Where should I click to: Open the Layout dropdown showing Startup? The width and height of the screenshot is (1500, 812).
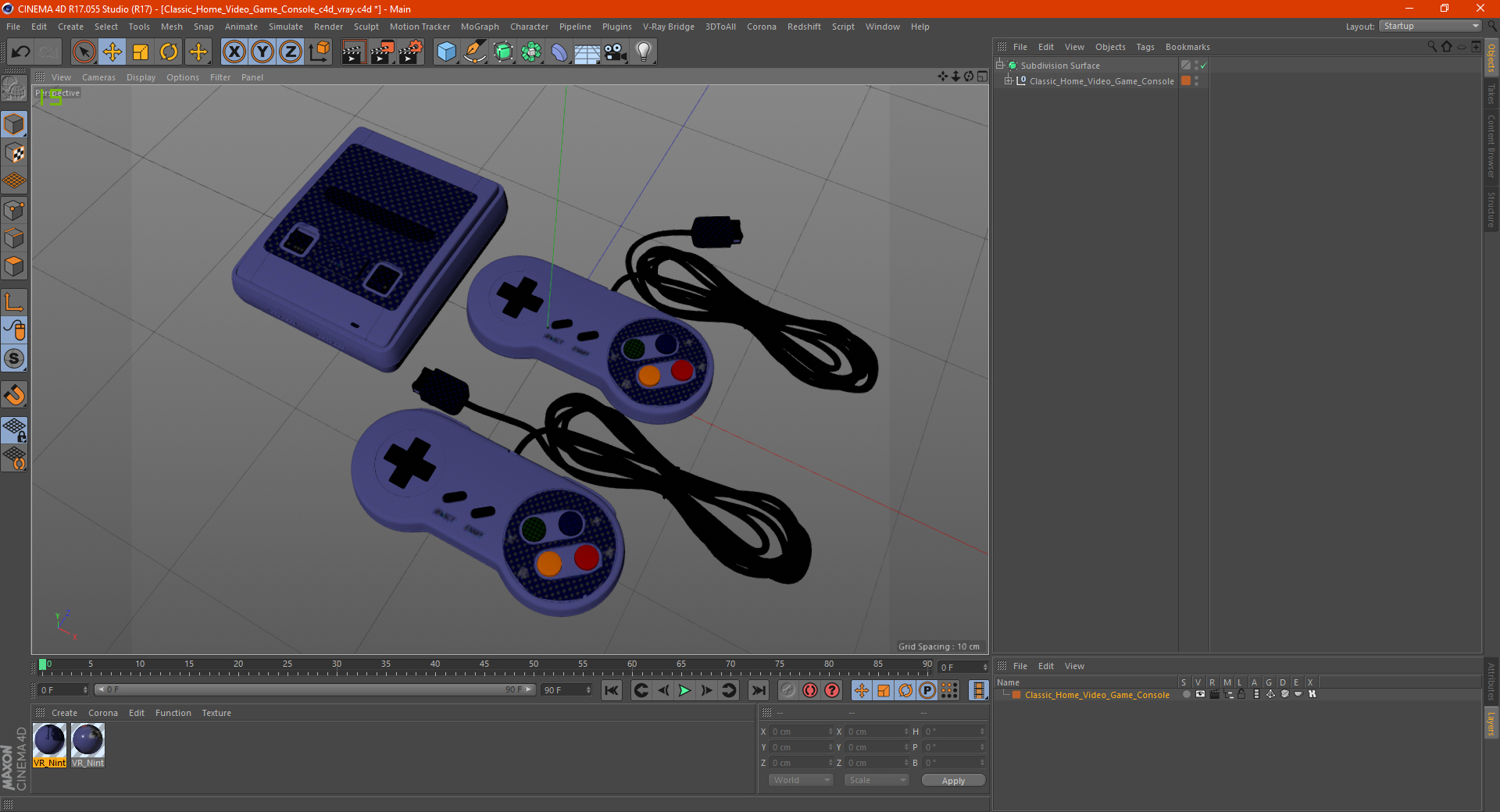1430,26
